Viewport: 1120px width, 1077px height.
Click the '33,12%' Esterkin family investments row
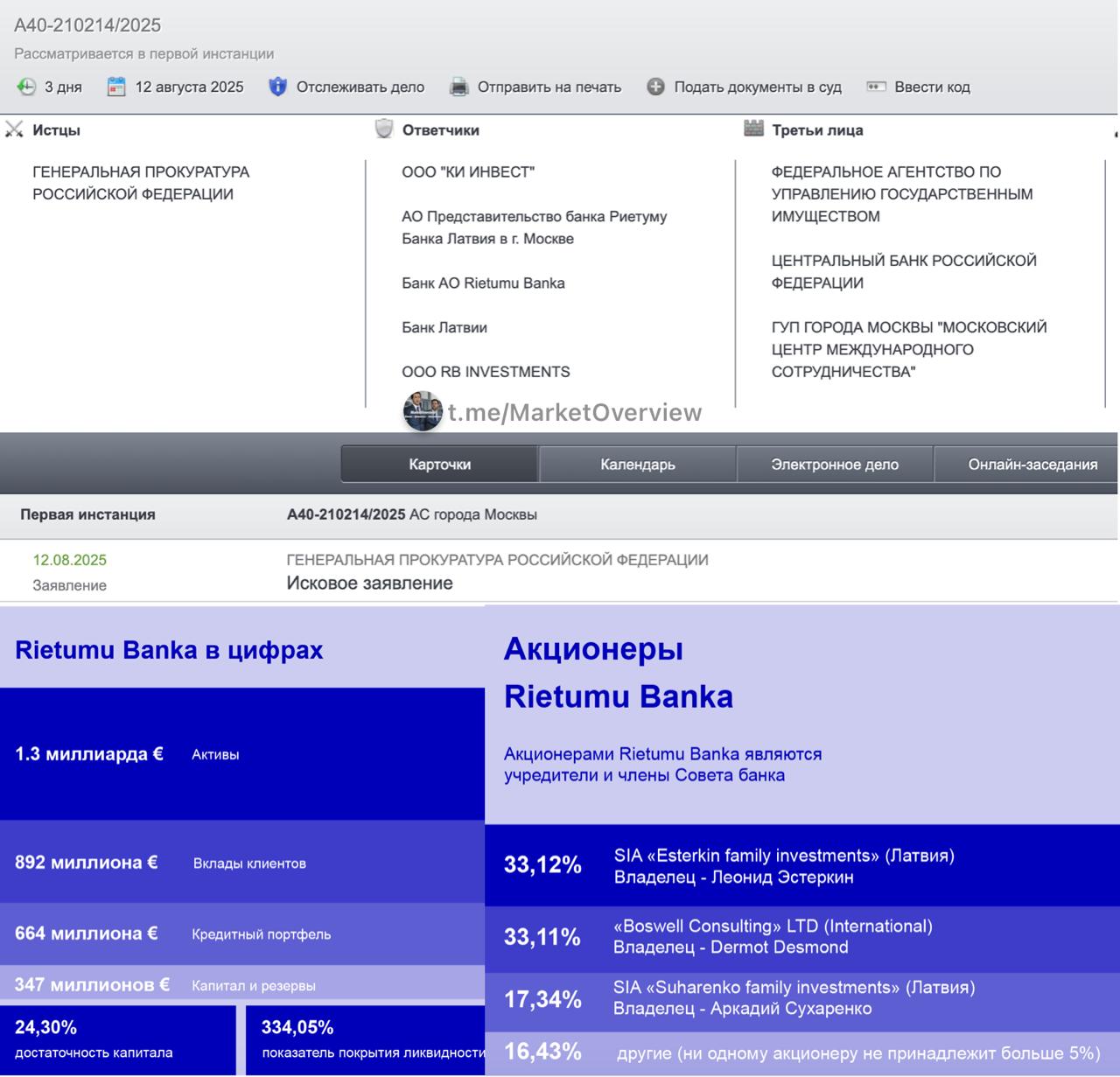(801, 865)
